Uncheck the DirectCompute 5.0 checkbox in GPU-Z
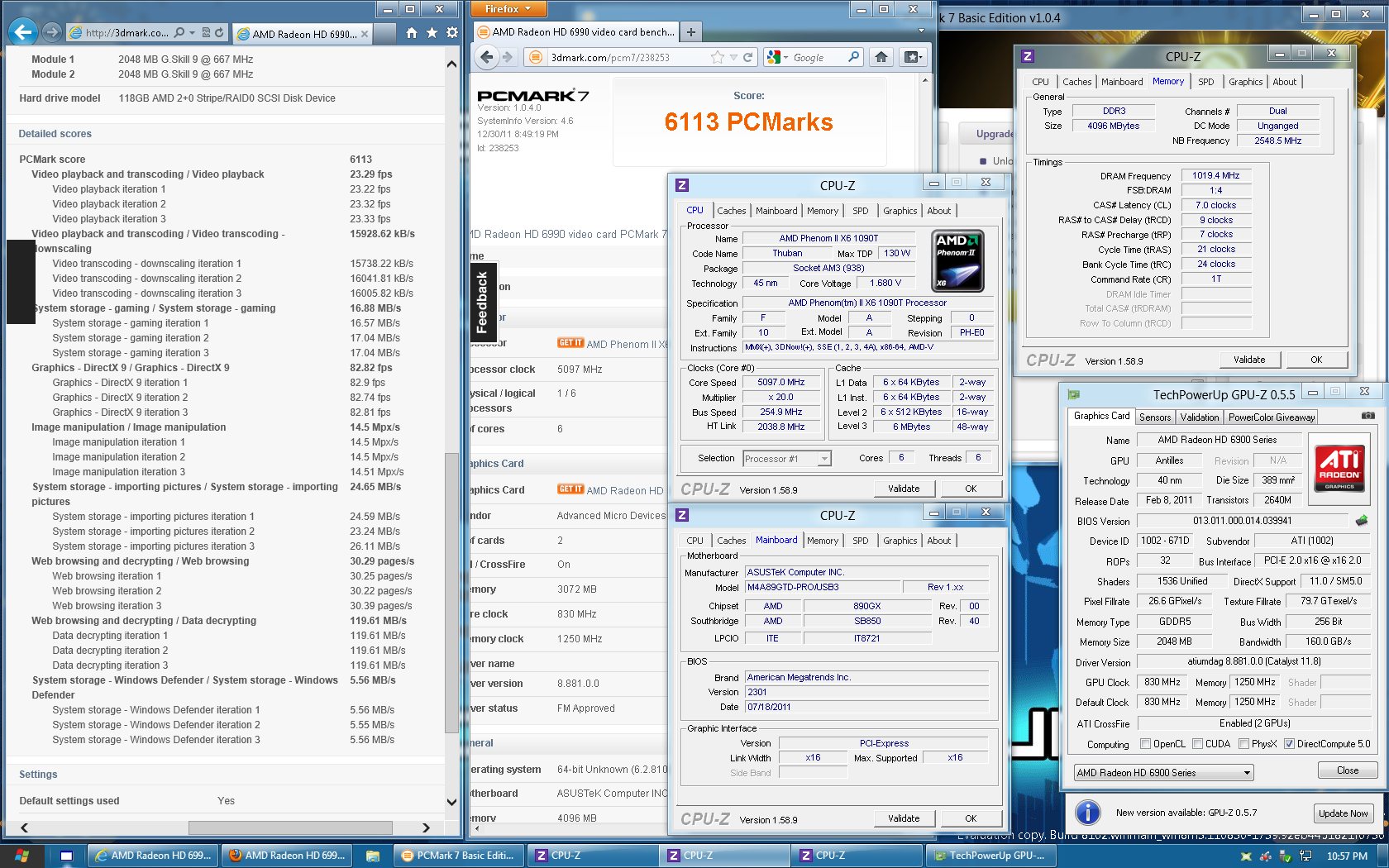Image resolution: width=1389 pixels, height=868 pixels. [1289, 744]
